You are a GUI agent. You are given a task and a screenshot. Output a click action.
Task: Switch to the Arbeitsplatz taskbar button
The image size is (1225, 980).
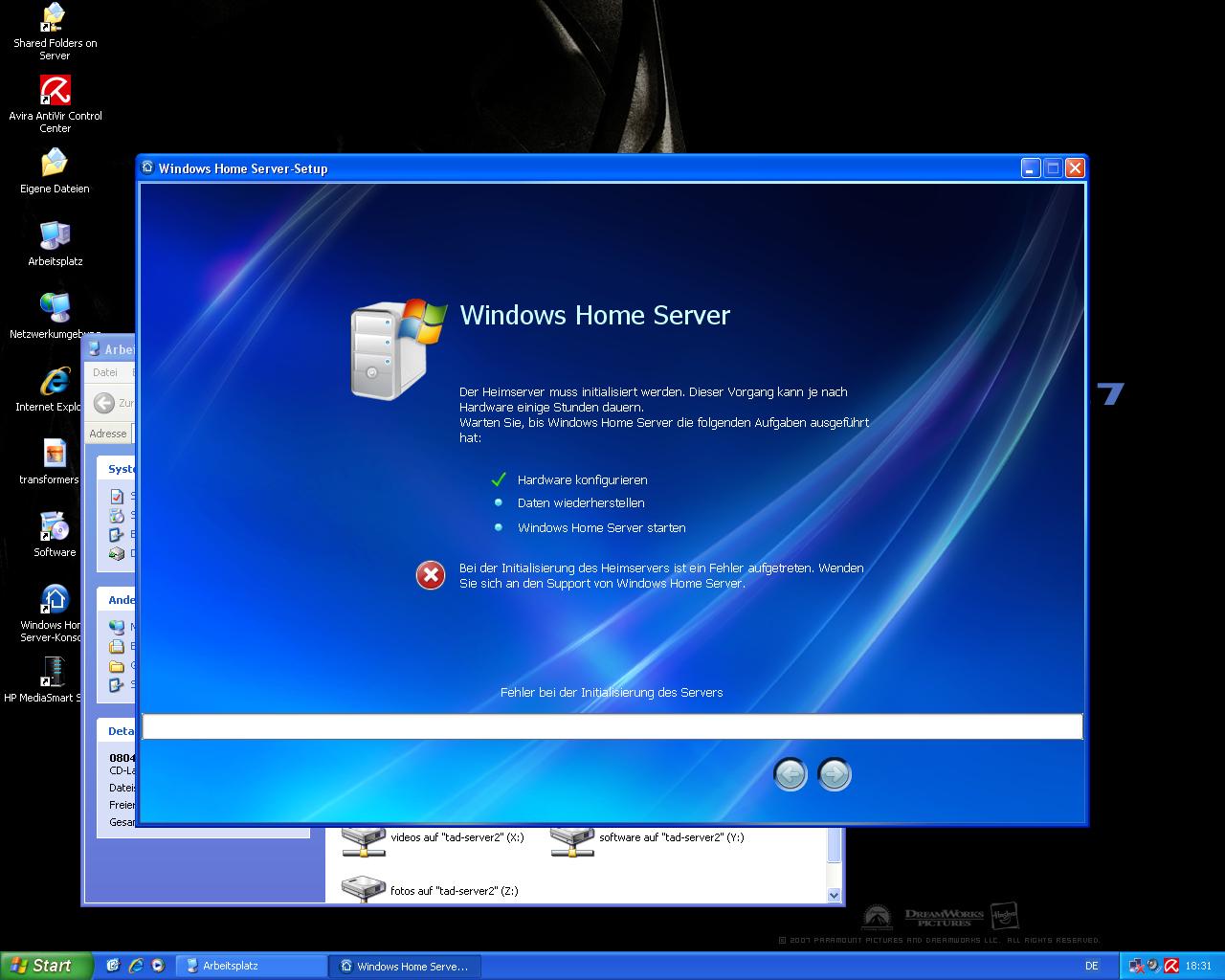(x=253, y=967)
